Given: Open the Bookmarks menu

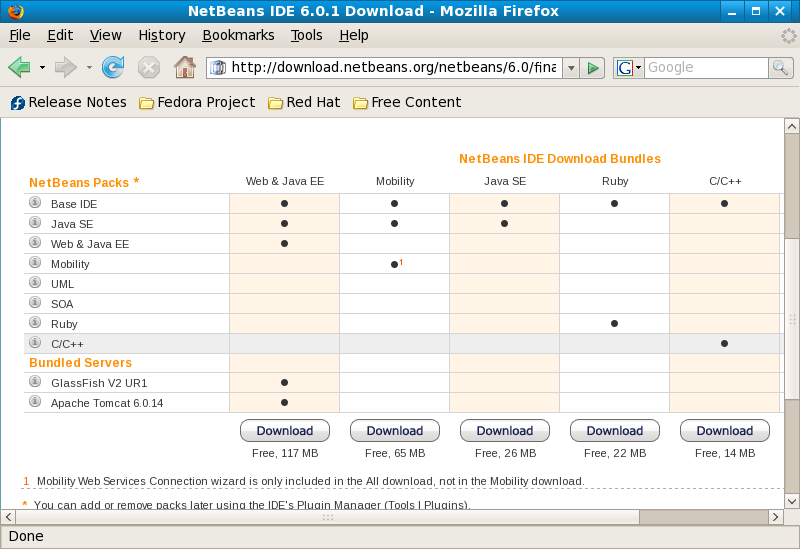Looking at the screenshot, I should click(238, 35).
